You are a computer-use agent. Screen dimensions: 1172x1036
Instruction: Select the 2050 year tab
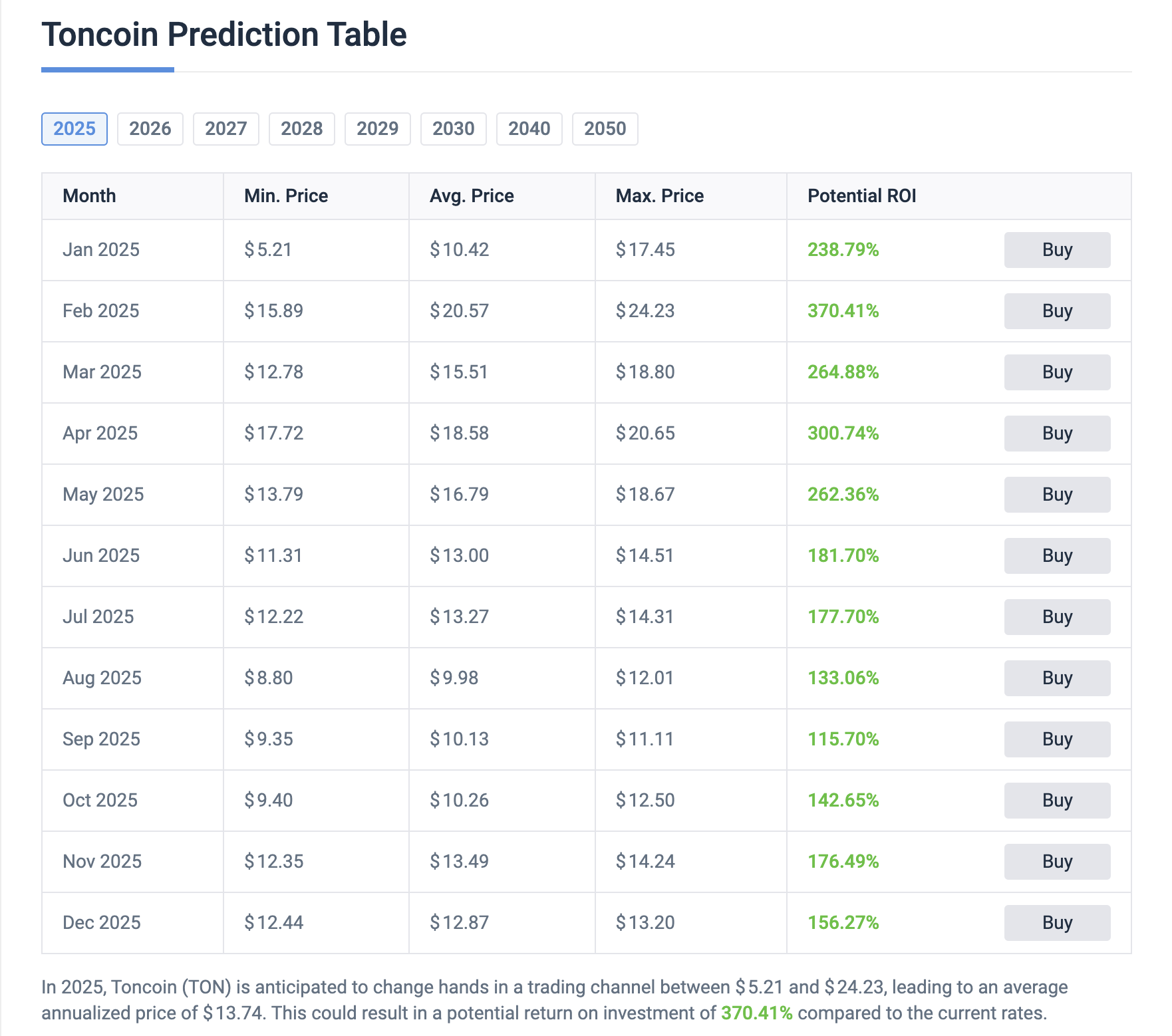coord(605,128)
